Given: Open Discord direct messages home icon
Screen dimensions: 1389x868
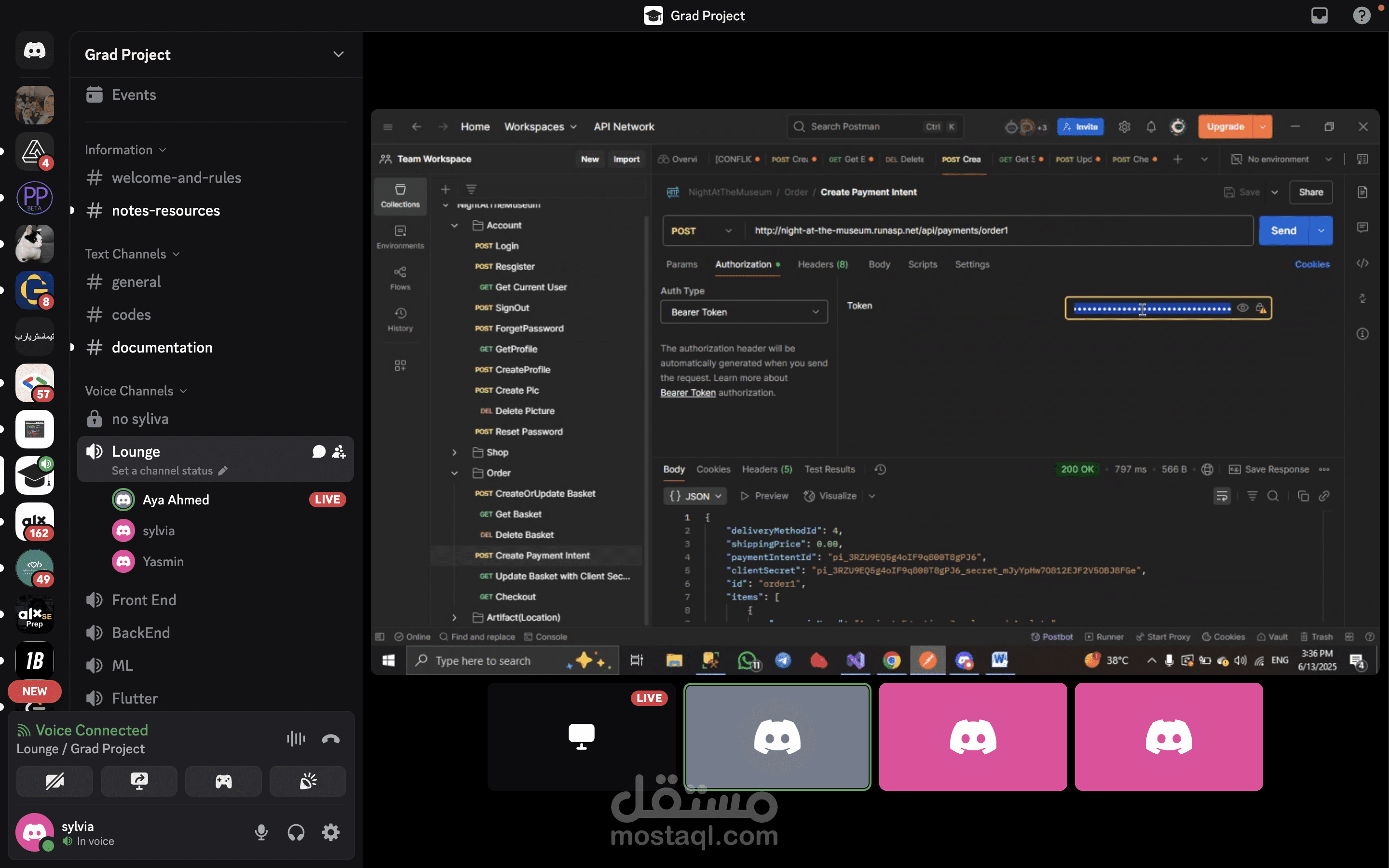Looking at the screenshot, I should [x=34, y=51].
